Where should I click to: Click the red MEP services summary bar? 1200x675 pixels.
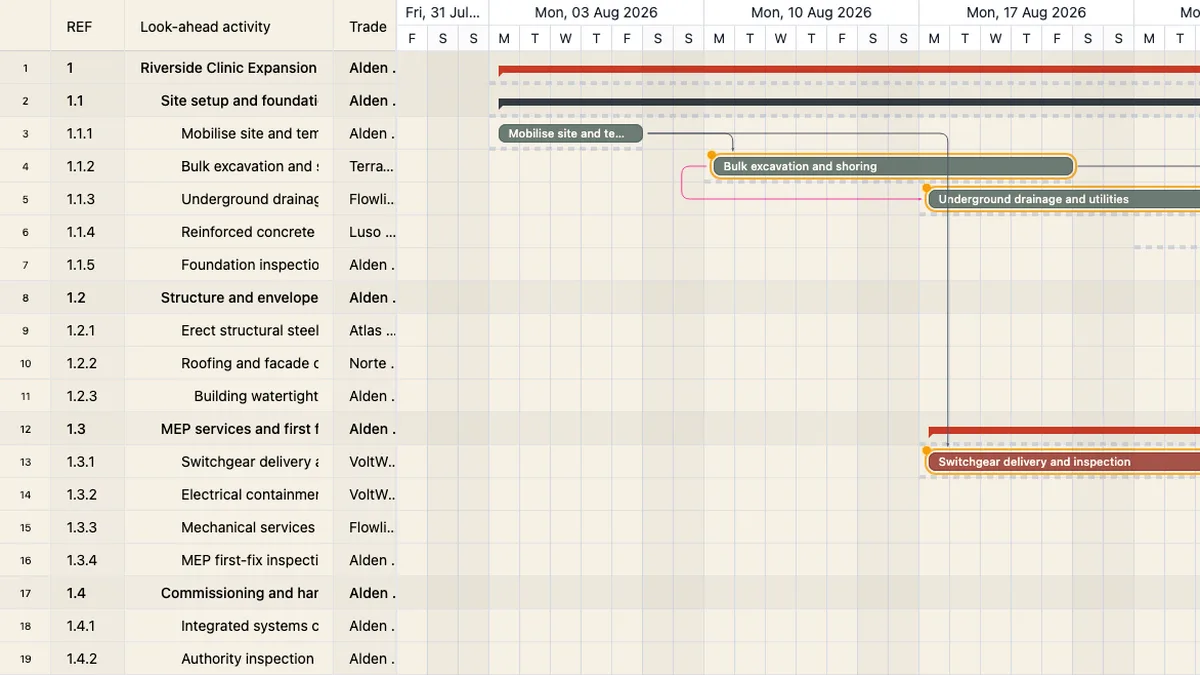(x=1064, y=431)
